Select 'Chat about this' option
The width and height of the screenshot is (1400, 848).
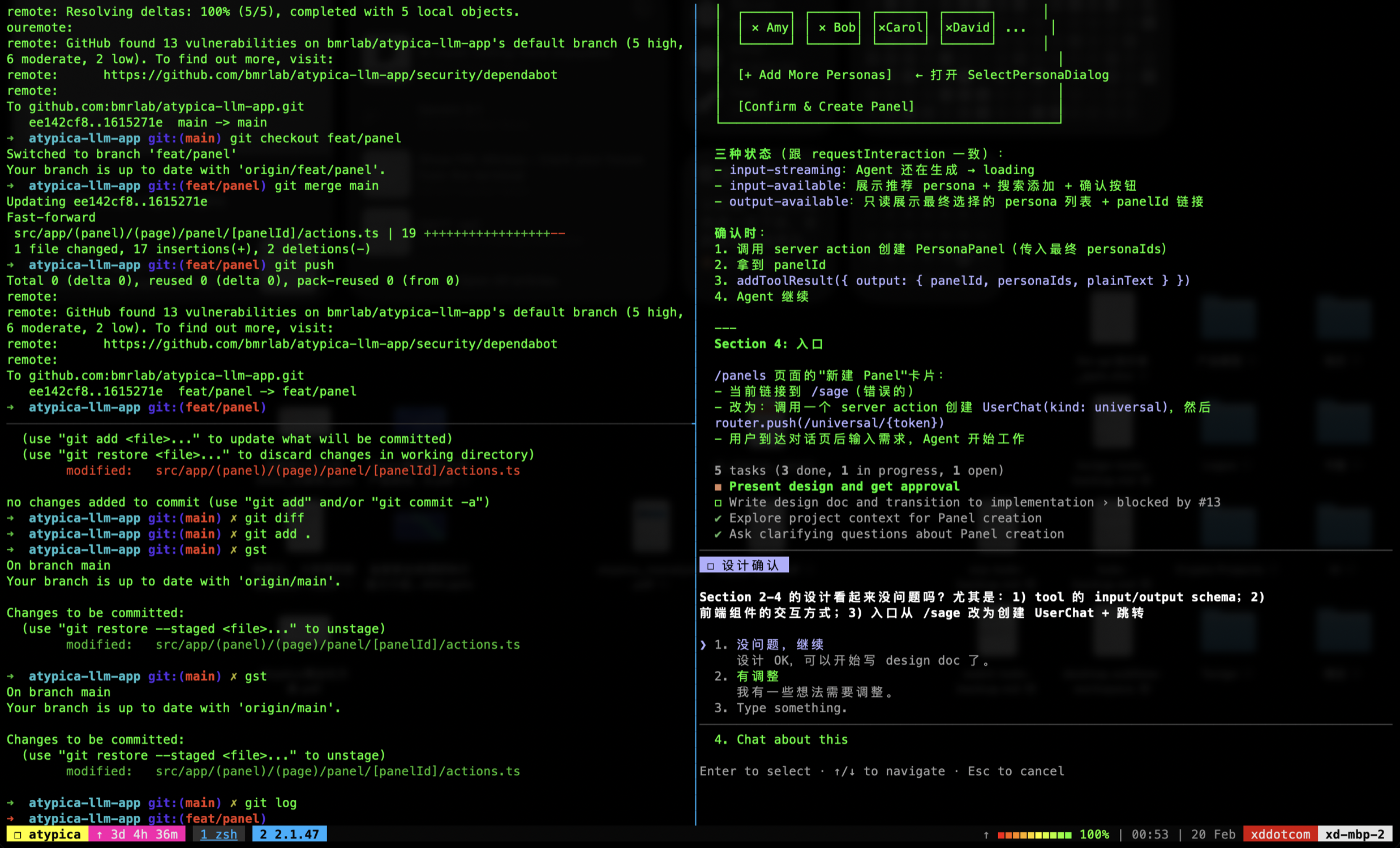(x=792, y=739)
